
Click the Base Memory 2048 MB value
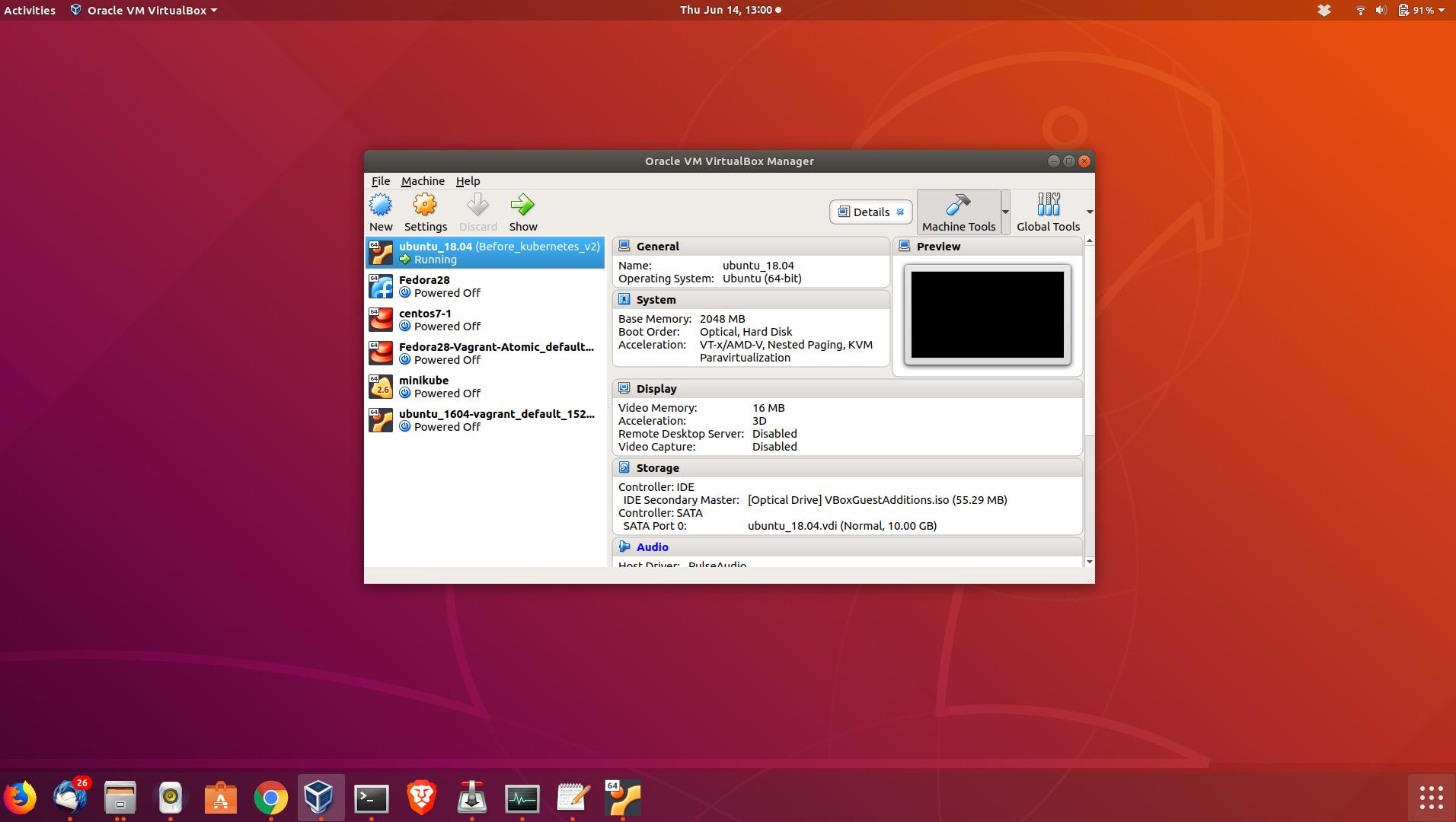pos(723,319)
